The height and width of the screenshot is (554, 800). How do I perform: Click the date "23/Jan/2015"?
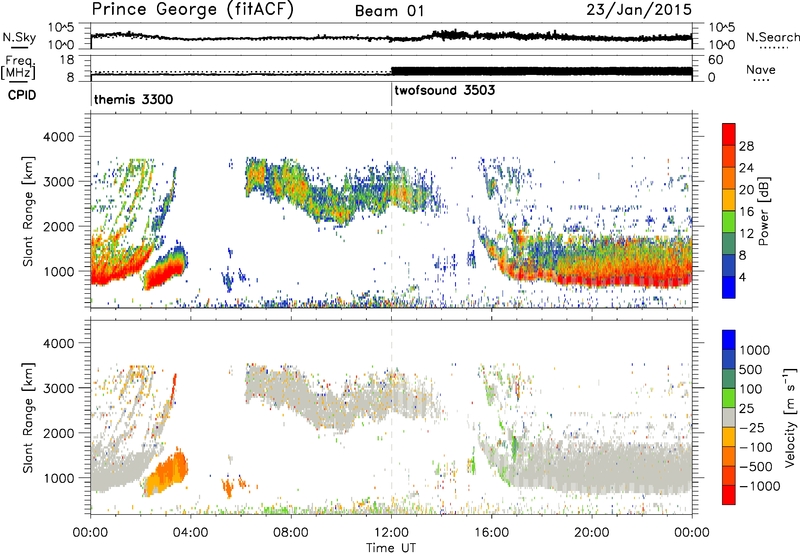pyautogui.click(x=639, y=9)
